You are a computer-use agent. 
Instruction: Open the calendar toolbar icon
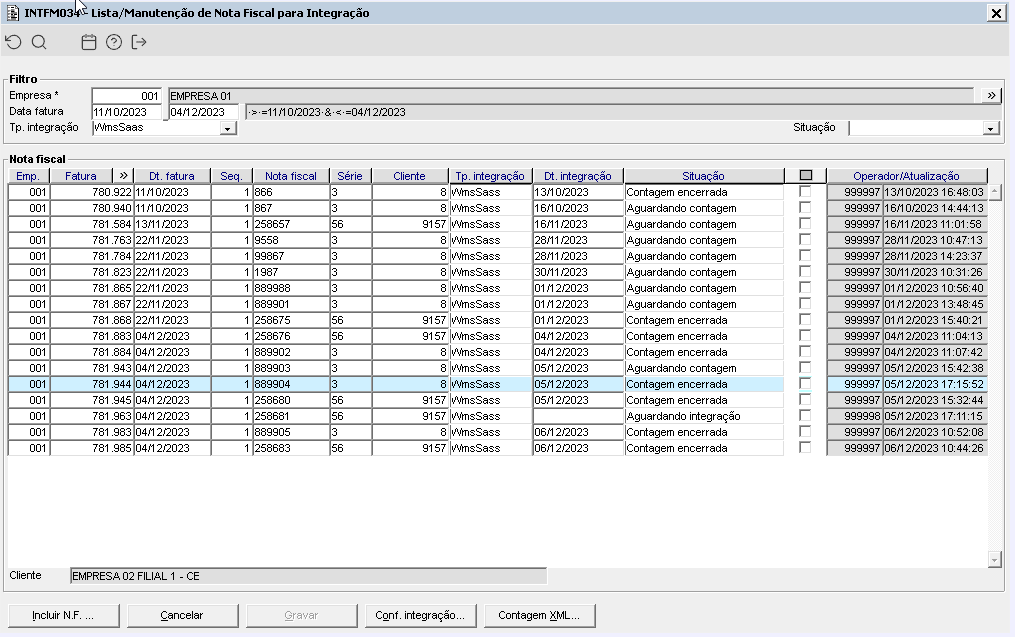click(89, 42)
